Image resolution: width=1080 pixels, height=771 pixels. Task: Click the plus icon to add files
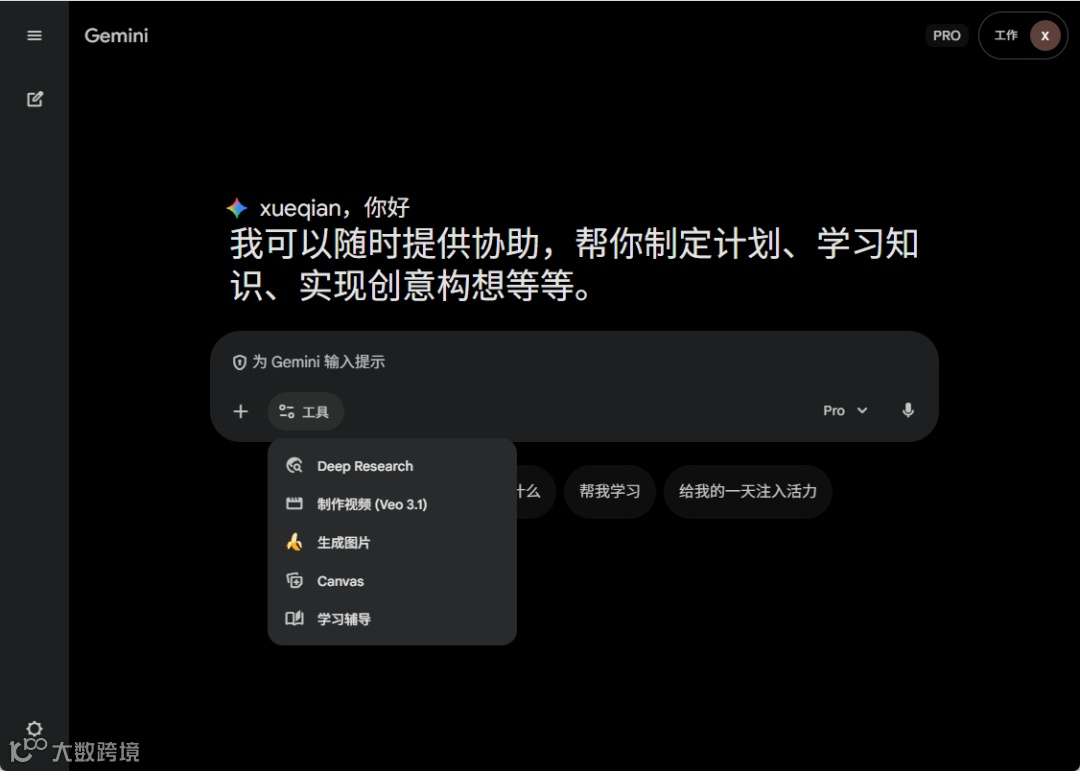240,412
